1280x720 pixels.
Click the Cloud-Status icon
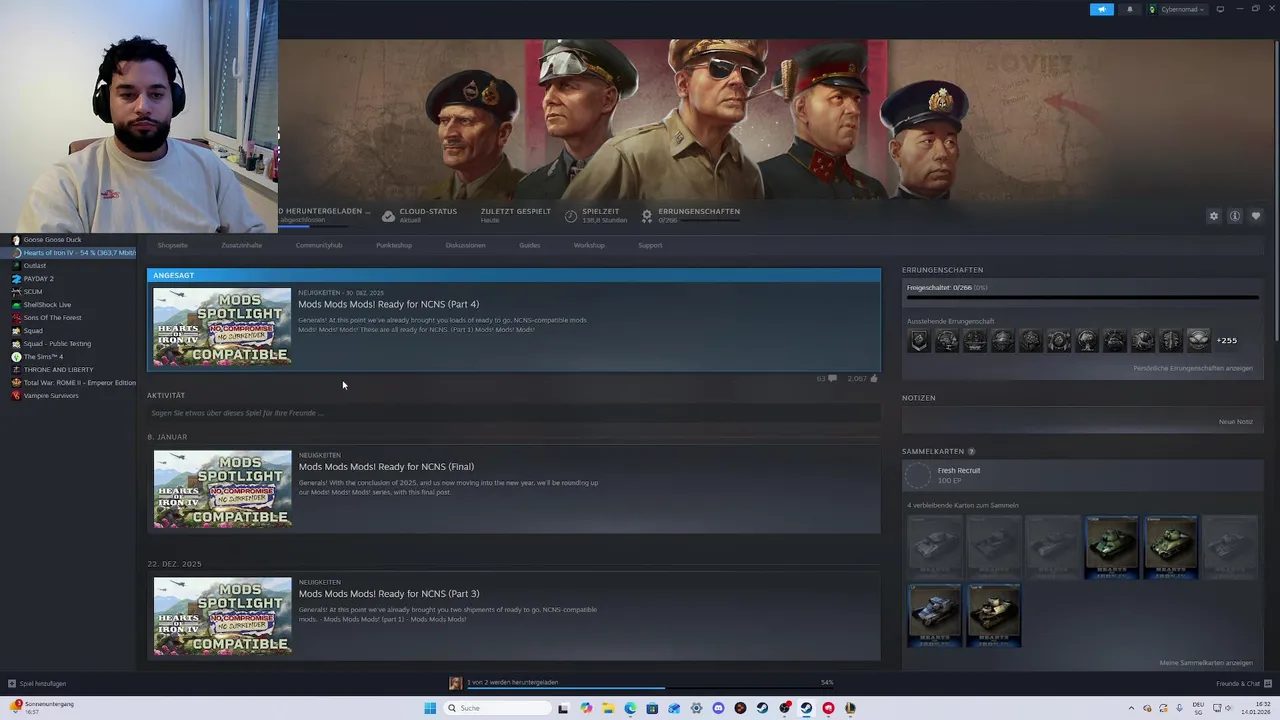389,216
